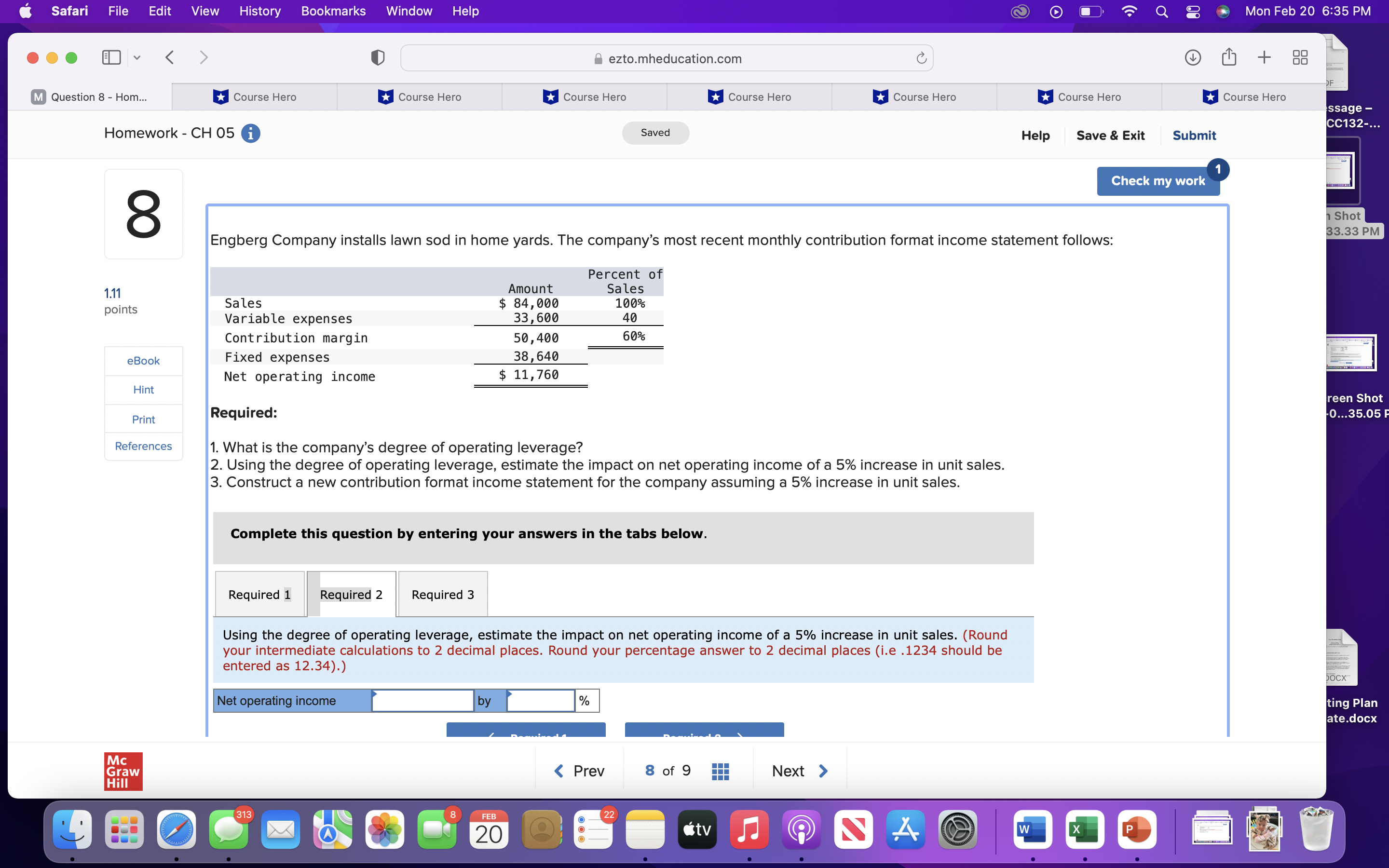Open Spotlight search from the menu bar
The width and height of the screenshot is (1389, 868).
[x=1161, y=11]
